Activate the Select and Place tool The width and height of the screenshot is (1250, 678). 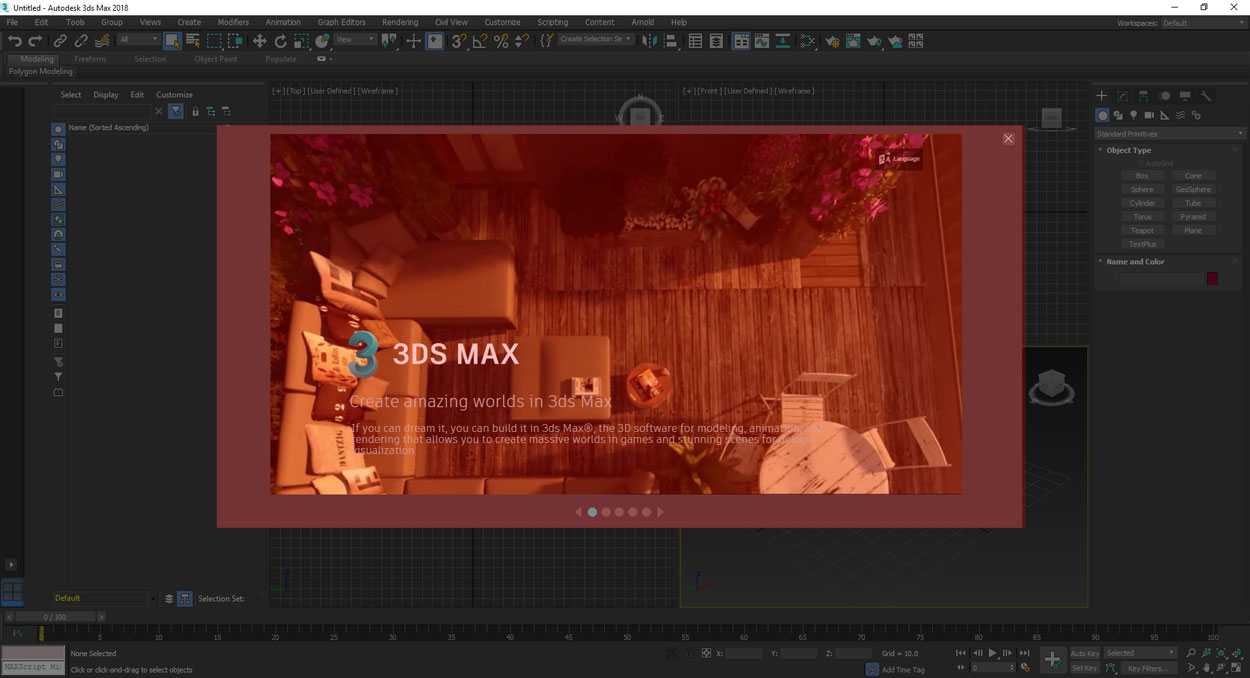322,41
